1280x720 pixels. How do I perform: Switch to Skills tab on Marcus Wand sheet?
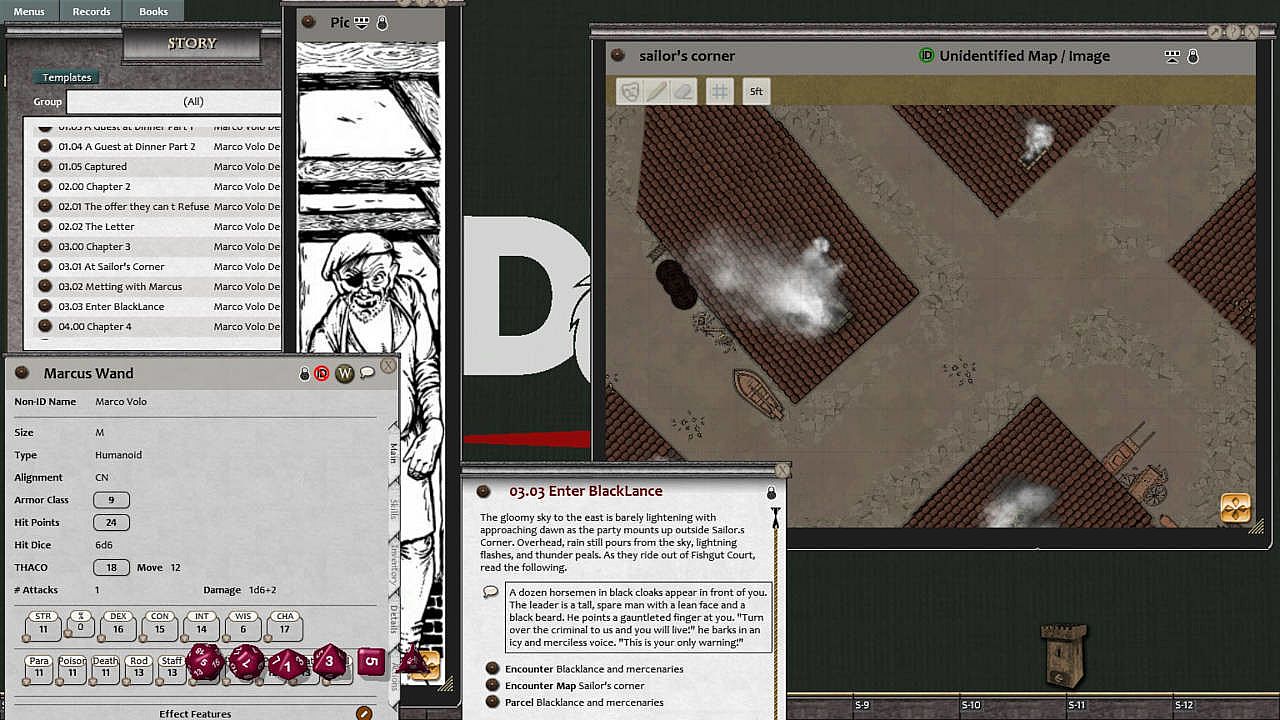pyautogui.click(x=394, y=509)
